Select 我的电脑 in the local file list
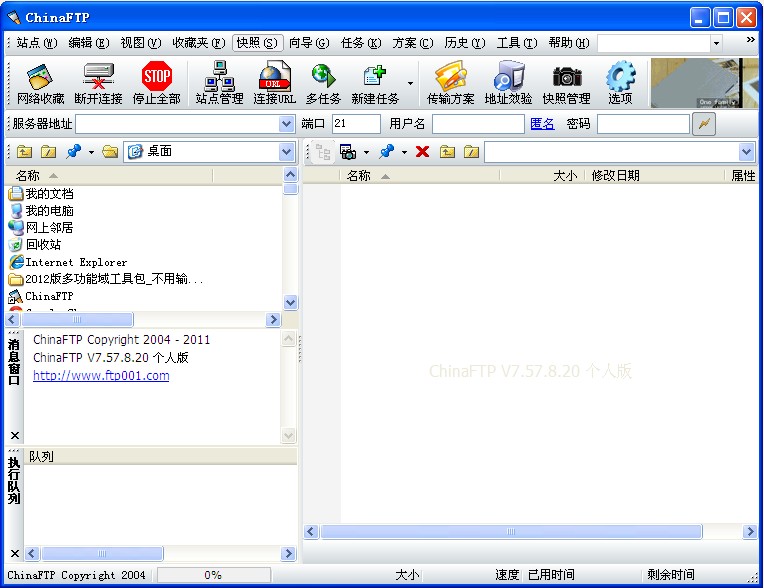Viewport: 764px width, 588px height. pyautogui.click(x=49, y=211)
